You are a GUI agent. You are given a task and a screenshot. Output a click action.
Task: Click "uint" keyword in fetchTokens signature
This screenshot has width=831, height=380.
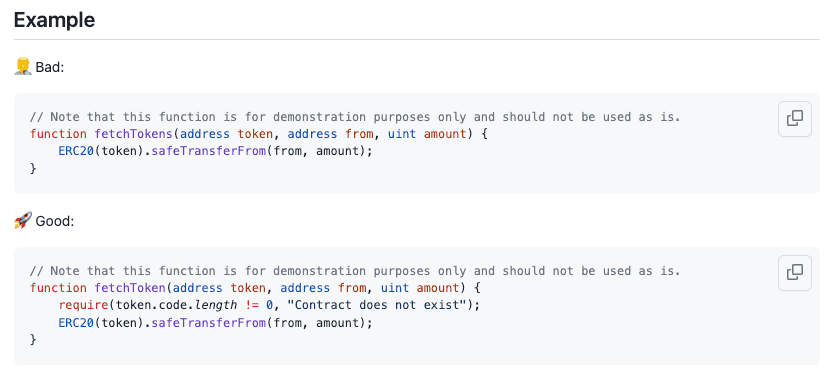402,134
